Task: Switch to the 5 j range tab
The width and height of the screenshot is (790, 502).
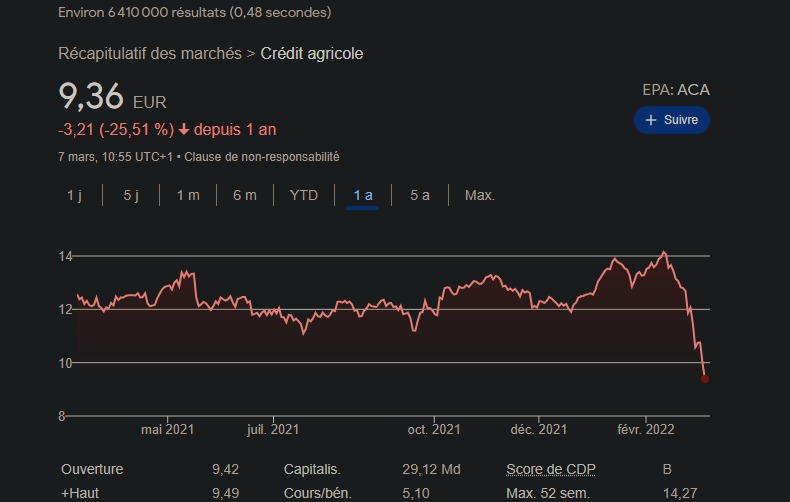Action: pyautogui.click(x=131, y=195)
